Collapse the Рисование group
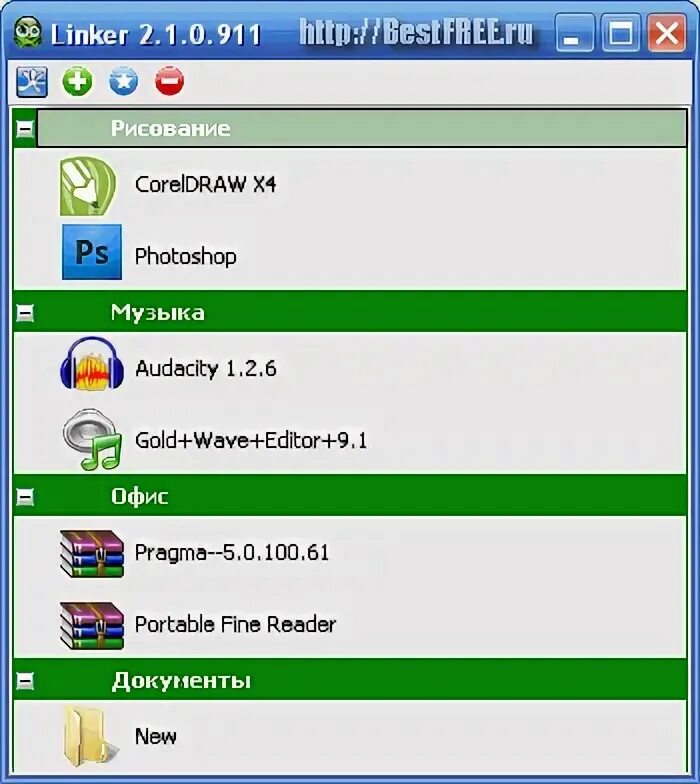This screenshot has height=784, width=700. (25, 129)
